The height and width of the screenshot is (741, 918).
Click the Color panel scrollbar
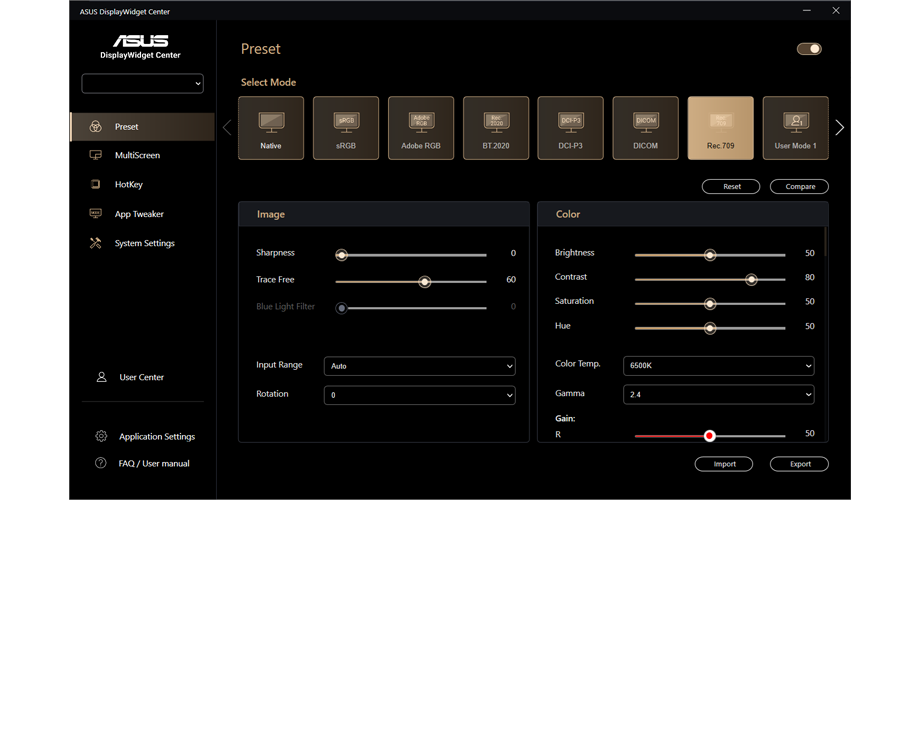pos(825,242)
